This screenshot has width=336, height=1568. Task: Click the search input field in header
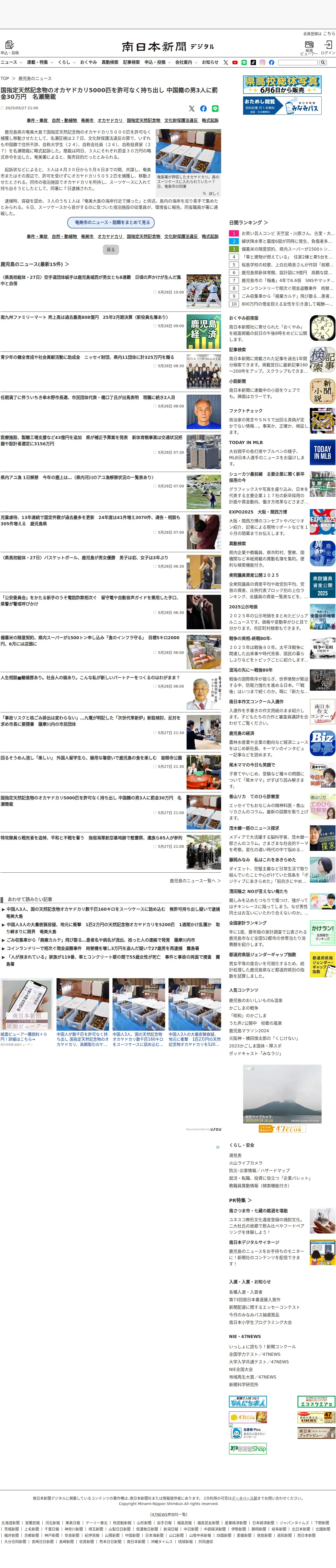(x=298, y=62)
